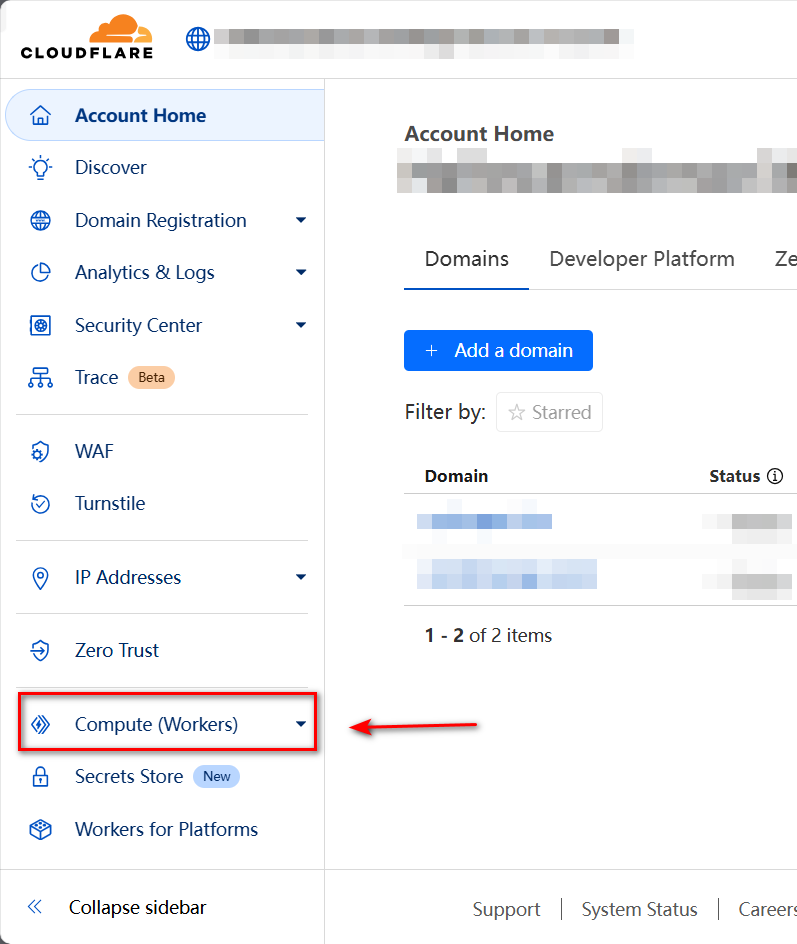Expand the Compute (Workers) section arrow

point(301,725)
